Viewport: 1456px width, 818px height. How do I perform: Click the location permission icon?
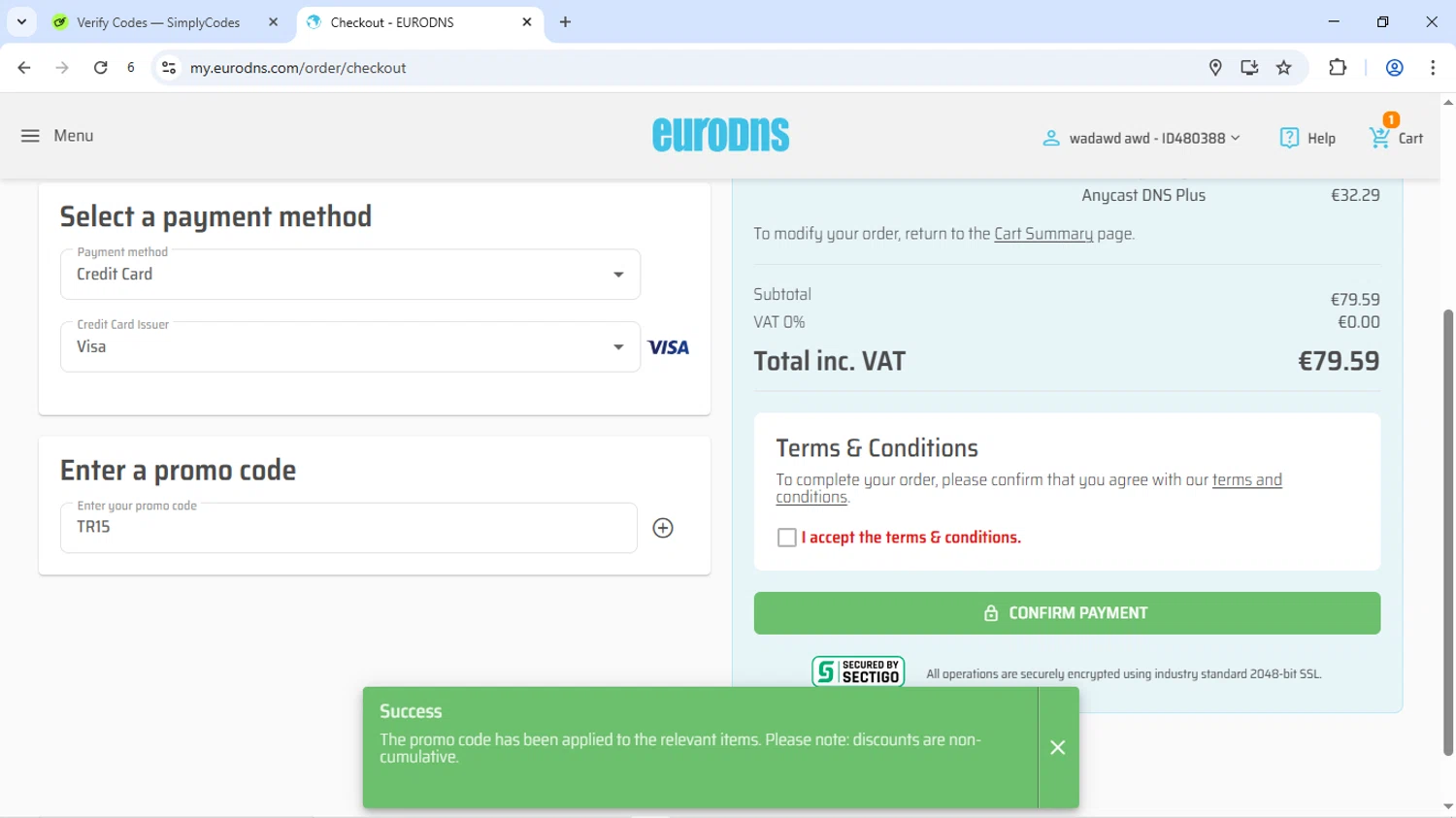point(1215,68)
